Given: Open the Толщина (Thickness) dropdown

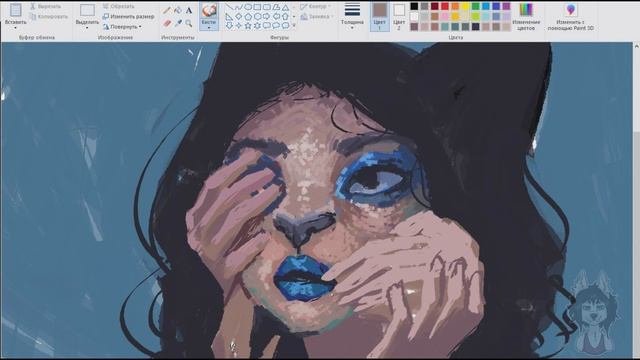Looking at the screenshot, I should tap(352, 16).
